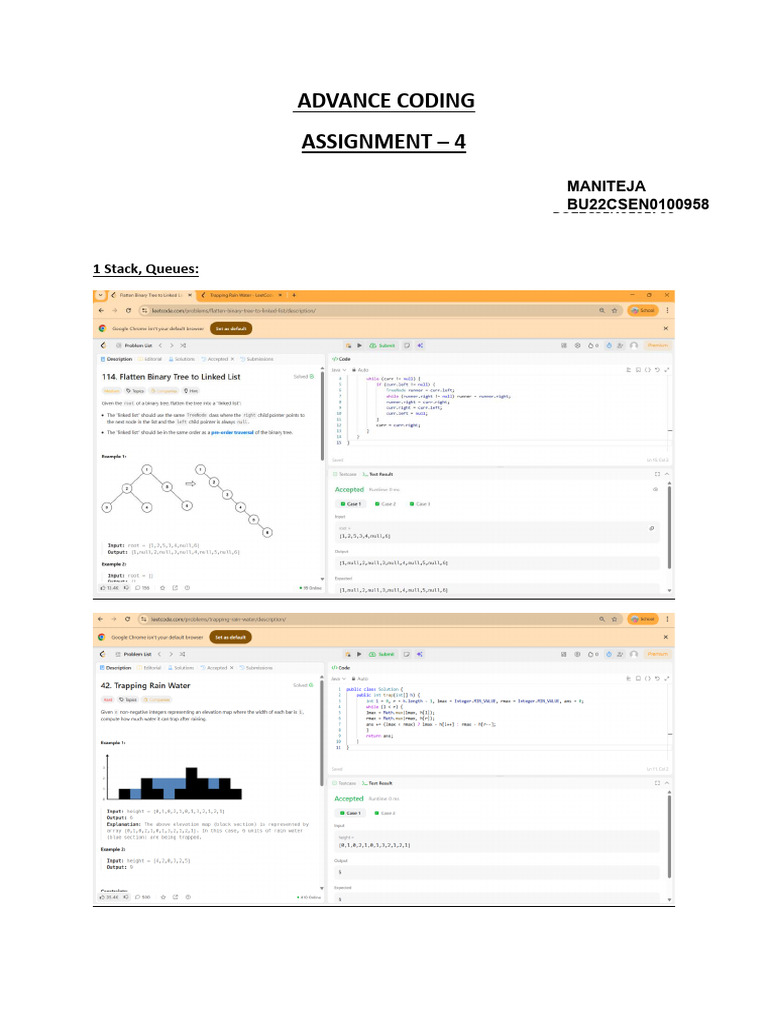The width and height of the screenshot is (768, 1024).
Task: Description panel scrollbar in the problem 114 screenshot
Action: (322, 415)
